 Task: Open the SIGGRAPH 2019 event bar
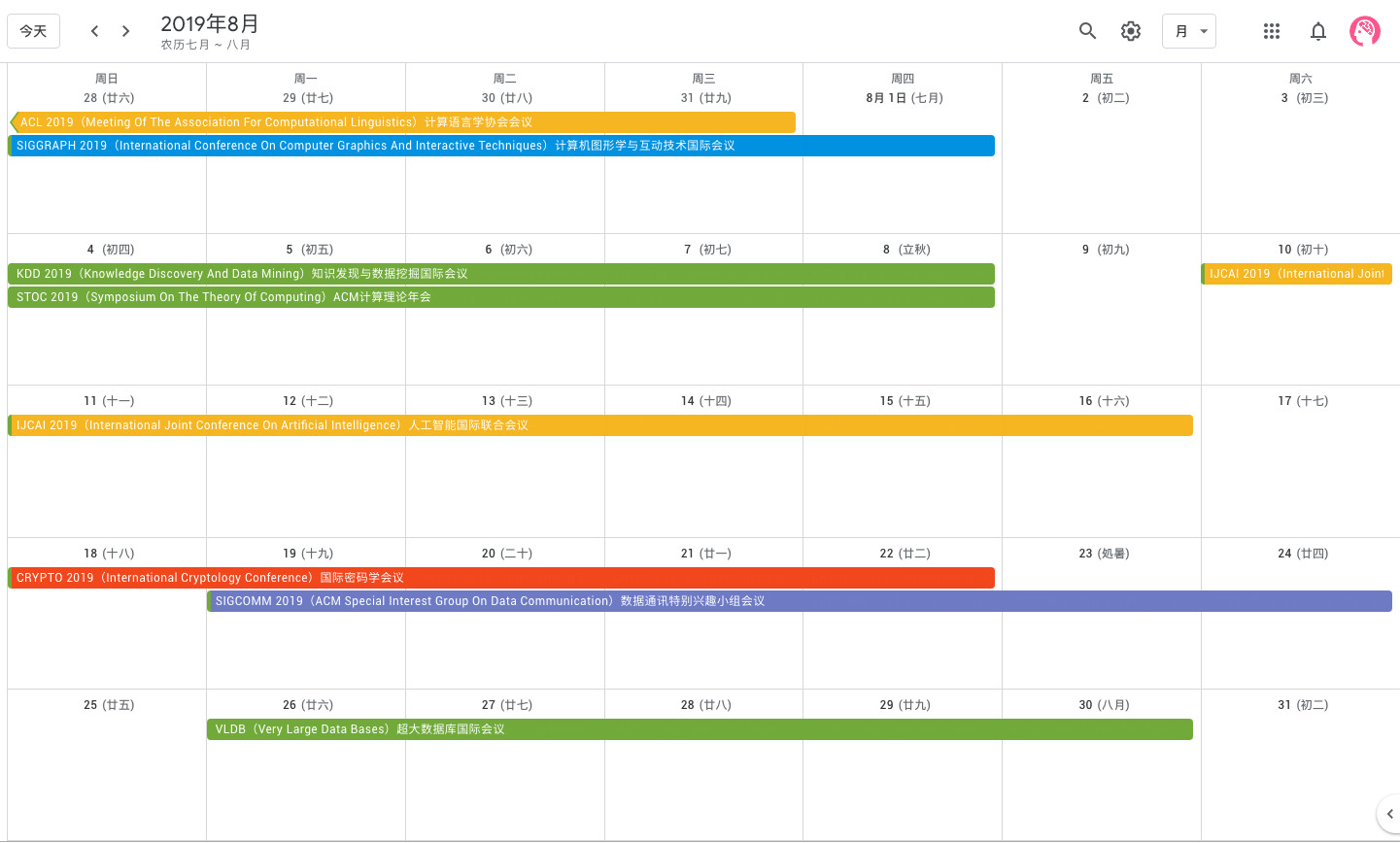point(501,146)
